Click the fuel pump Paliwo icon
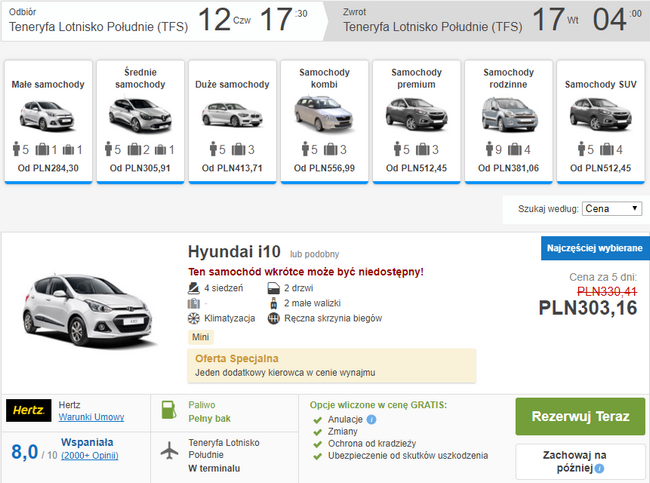 pyautogui.click(x=169, y=410)
